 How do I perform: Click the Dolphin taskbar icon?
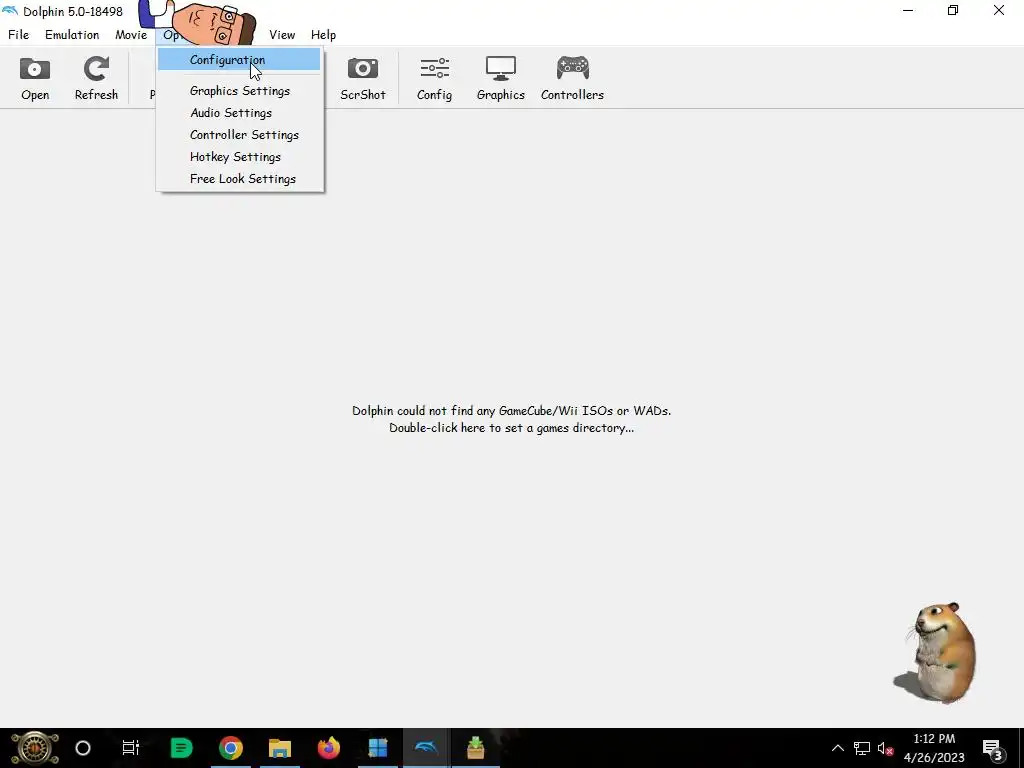(x=426, y=748)
